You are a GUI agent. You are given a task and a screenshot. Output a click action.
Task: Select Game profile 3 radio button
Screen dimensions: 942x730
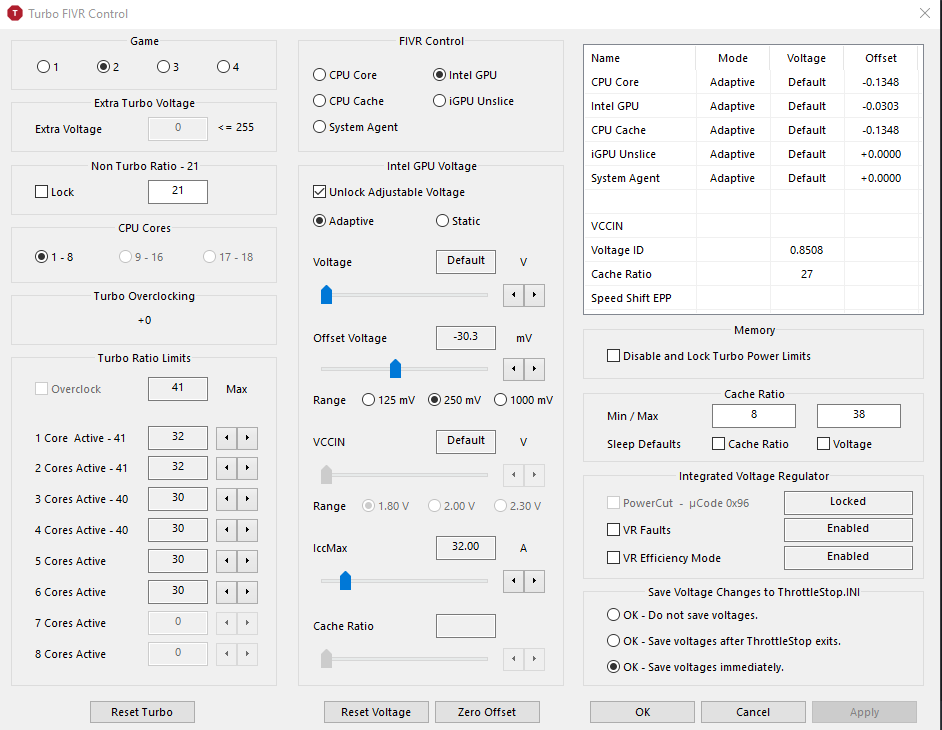click(163, 67)
